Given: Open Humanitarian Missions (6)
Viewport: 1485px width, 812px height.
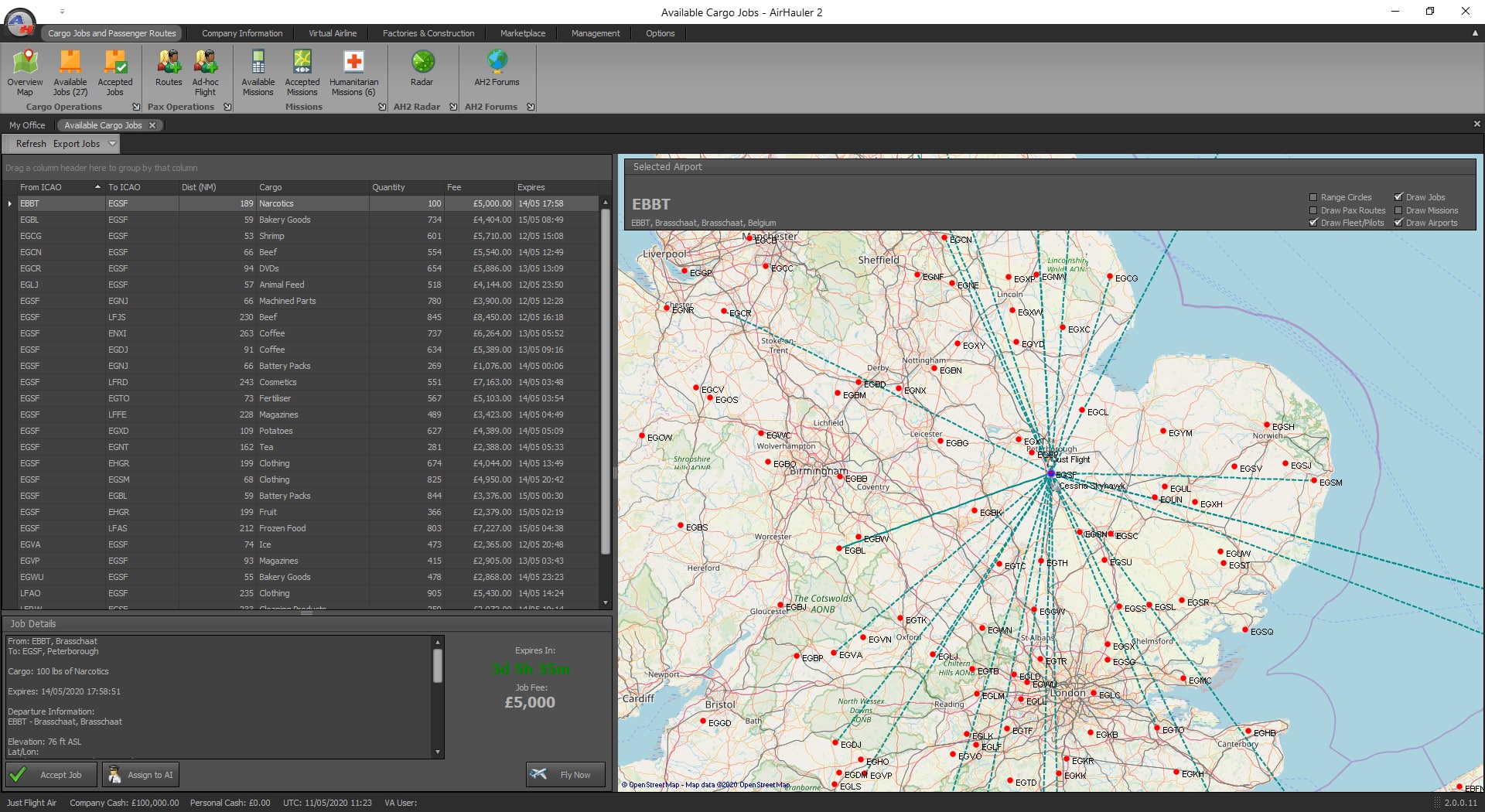Looking at the screenshot, I should [353, 73].
